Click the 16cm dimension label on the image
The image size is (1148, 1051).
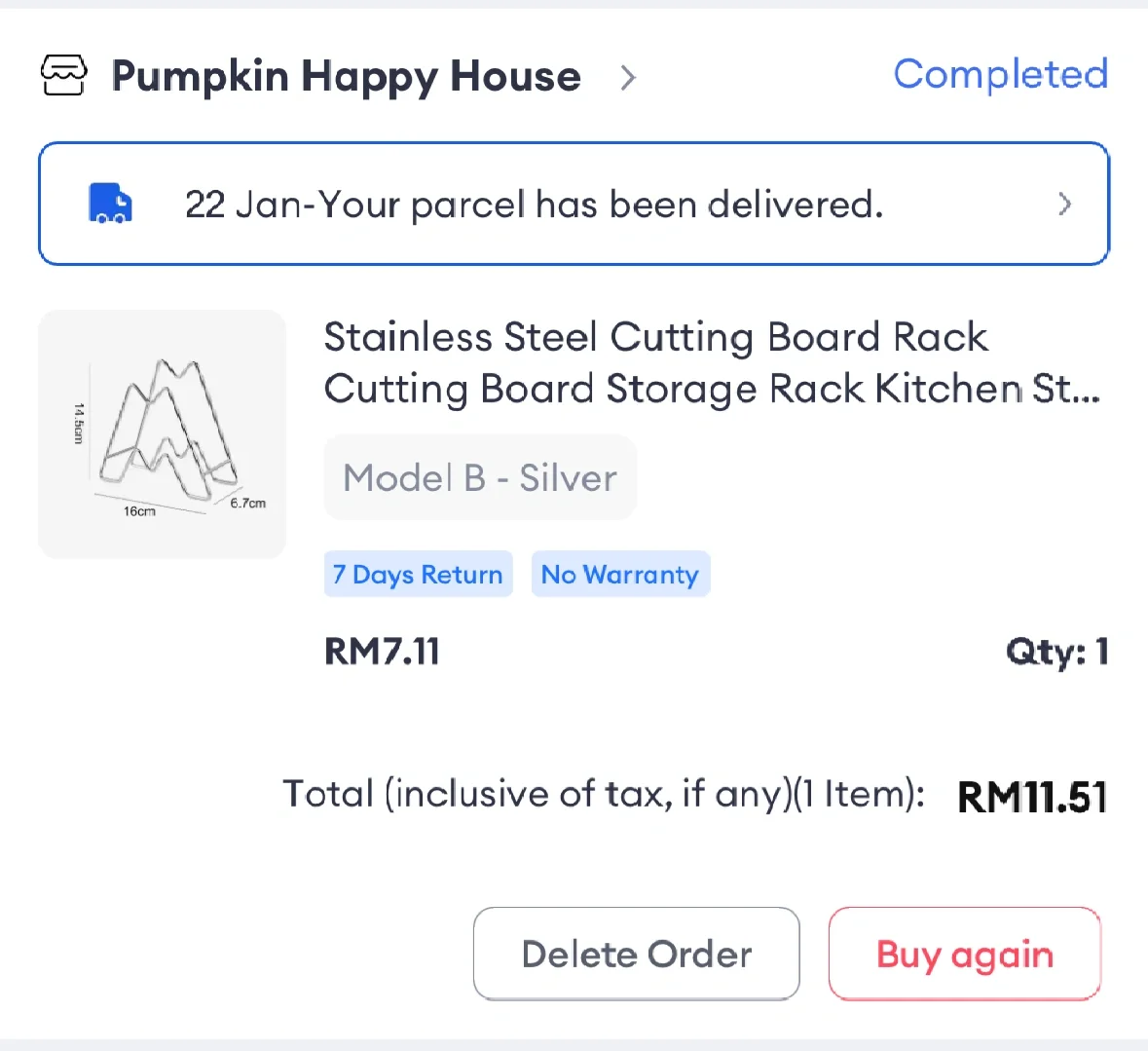tap(139, 511)
